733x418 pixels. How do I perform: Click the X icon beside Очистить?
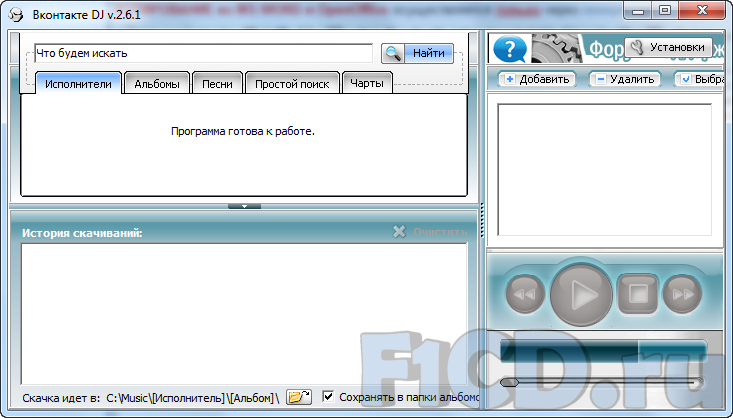click(399, 231)
